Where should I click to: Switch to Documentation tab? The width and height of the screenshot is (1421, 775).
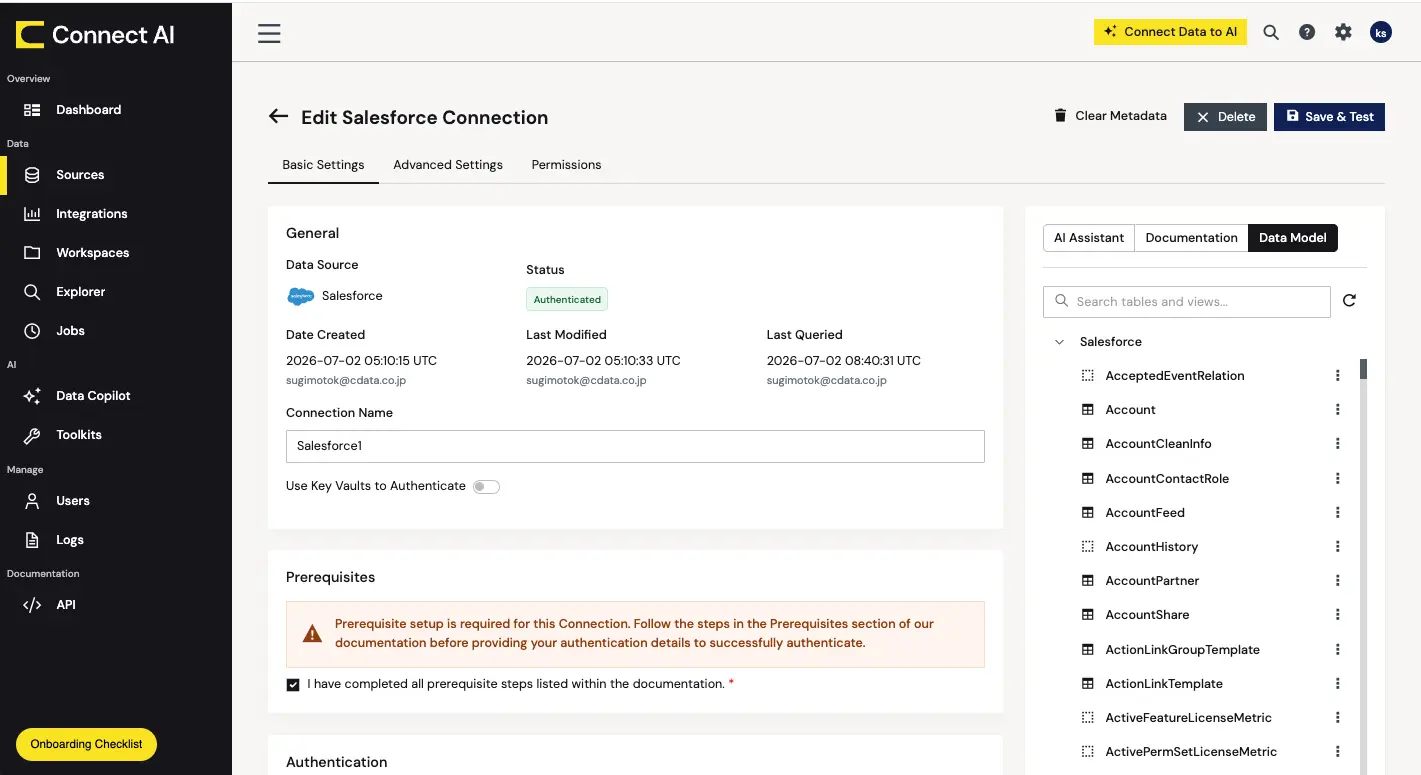point(1191,238)
